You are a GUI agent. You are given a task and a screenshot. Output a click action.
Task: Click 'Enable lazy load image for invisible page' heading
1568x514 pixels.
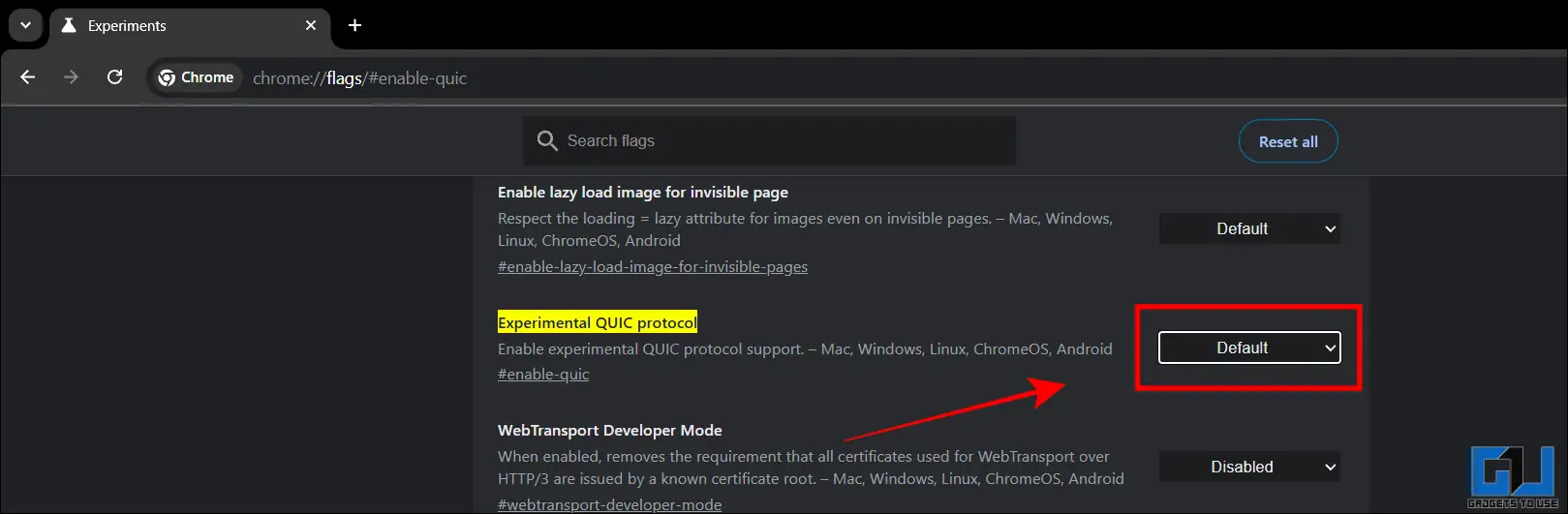[x=643, y=192]
